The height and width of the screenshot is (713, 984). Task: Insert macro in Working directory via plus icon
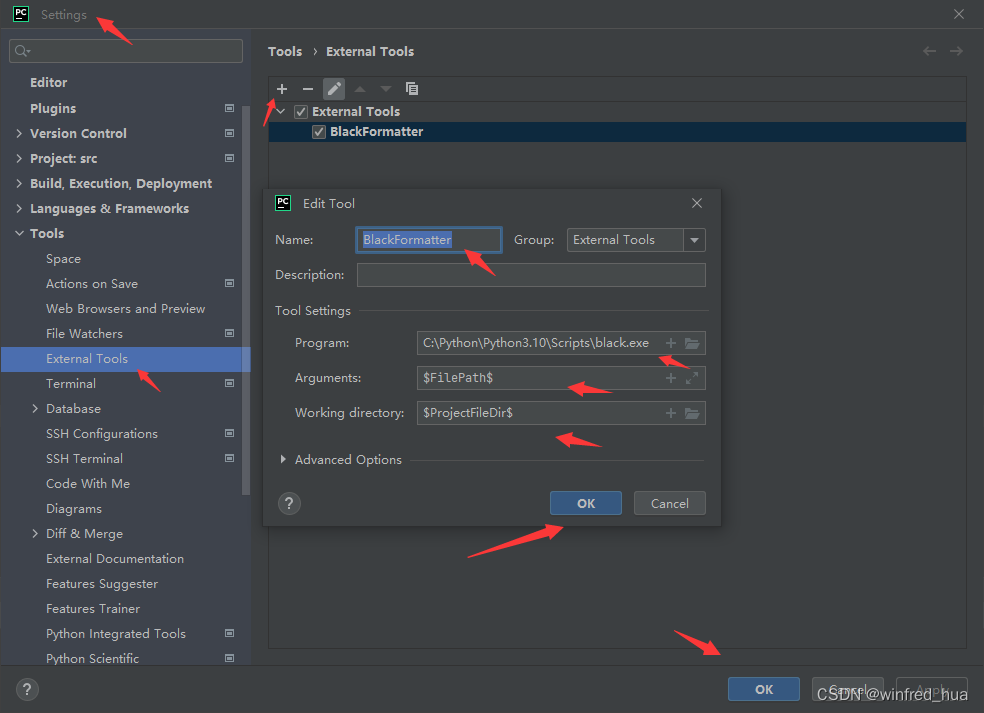pos(671,413)
